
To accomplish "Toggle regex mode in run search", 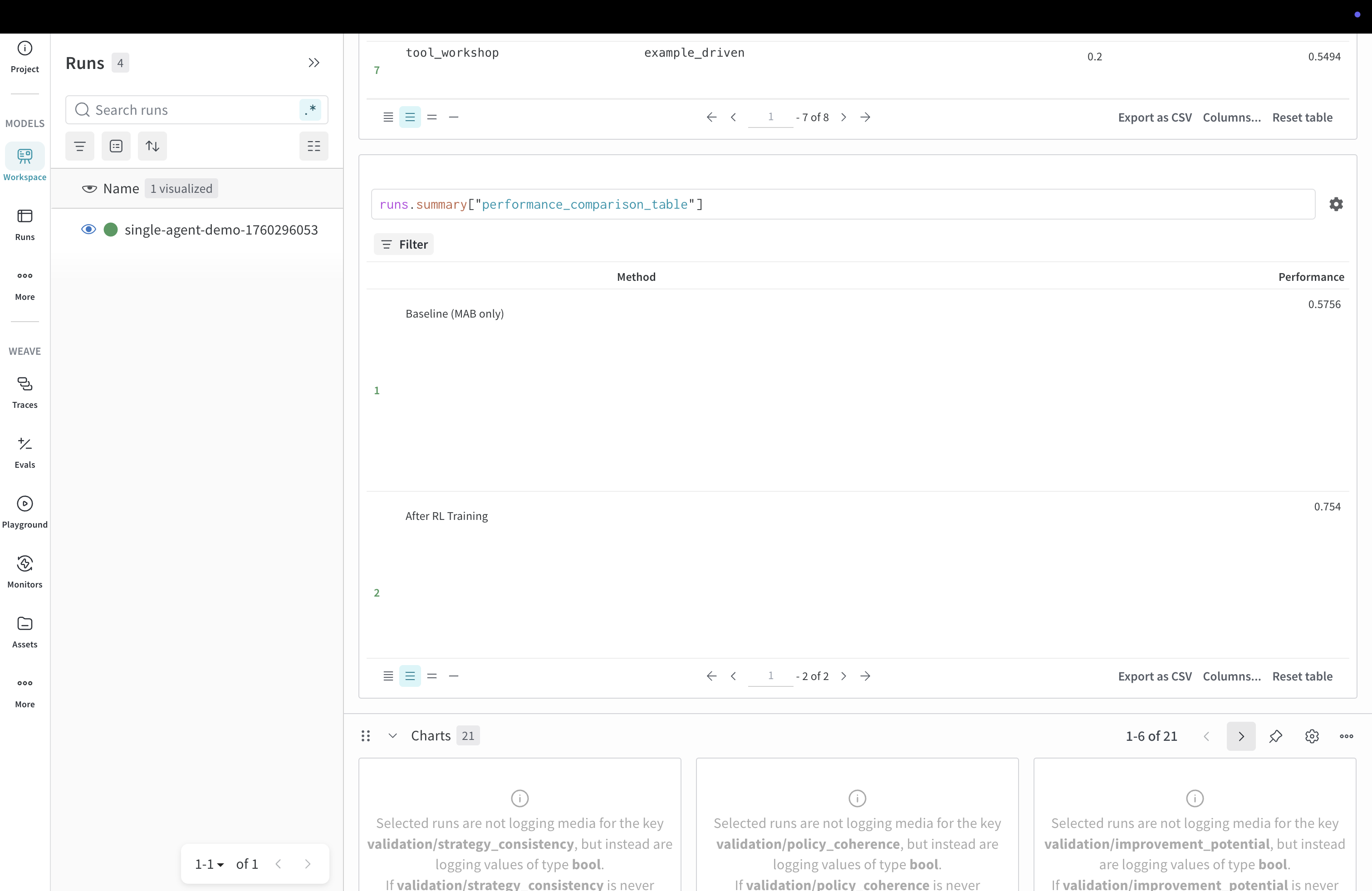I will (x=310, y=109).
